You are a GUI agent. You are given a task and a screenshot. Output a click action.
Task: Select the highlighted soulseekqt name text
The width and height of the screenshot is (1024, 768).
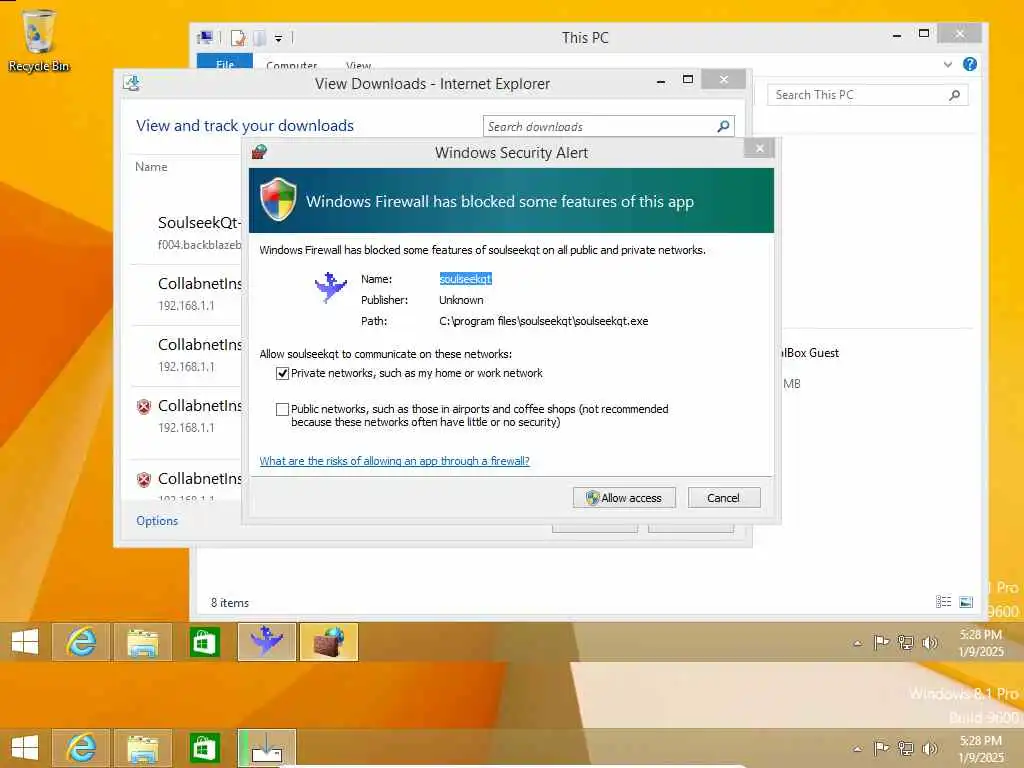(465, 279)
